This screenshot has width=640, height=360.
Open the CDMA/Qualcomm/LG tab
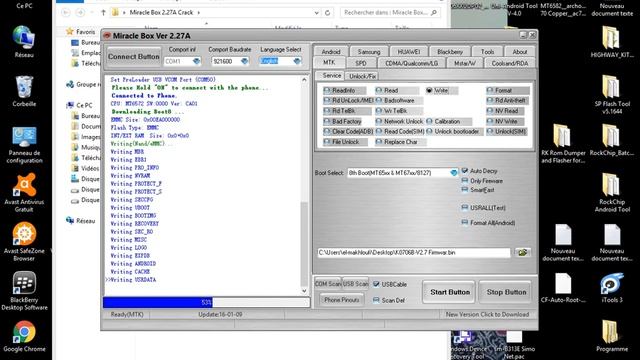(411, 63)
